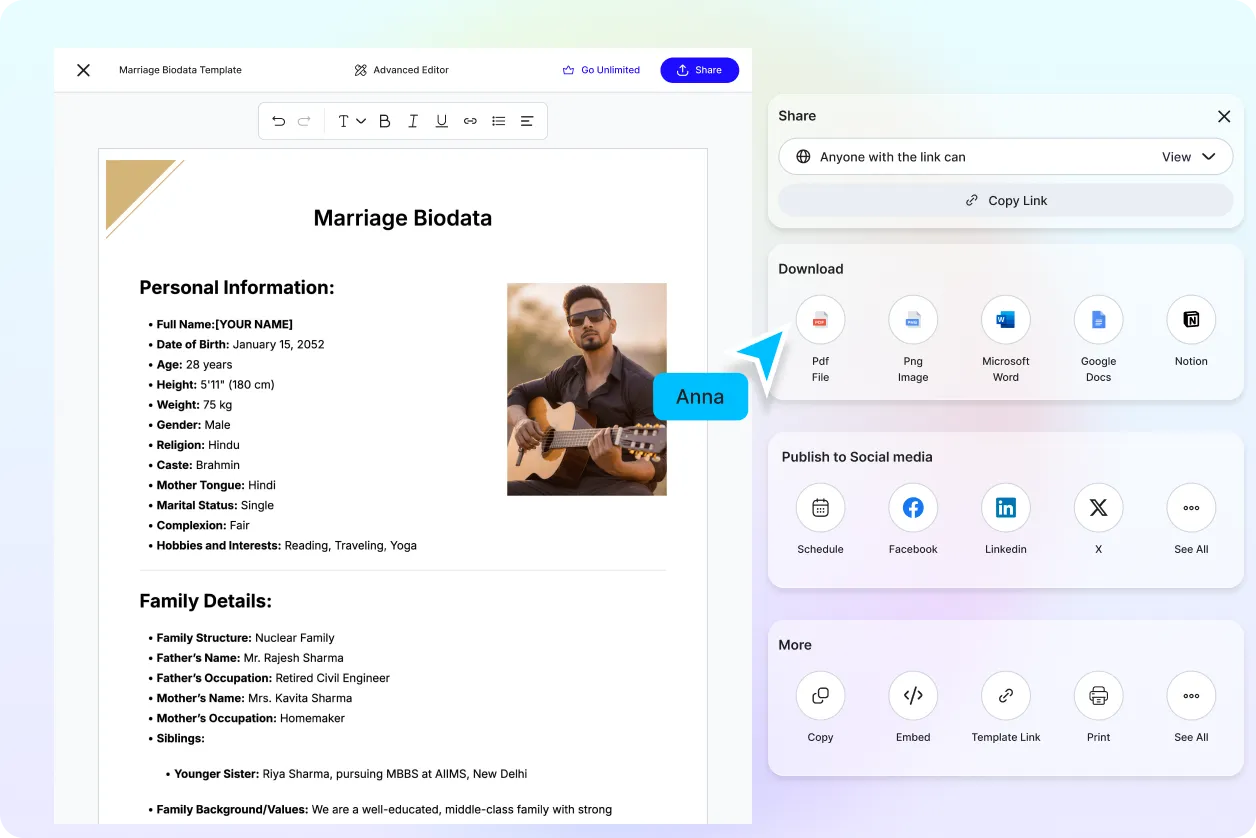This screenshot has height=838, width=1256.
Task: Click the Marital Status: Single line
Action: tap(215, 505)
